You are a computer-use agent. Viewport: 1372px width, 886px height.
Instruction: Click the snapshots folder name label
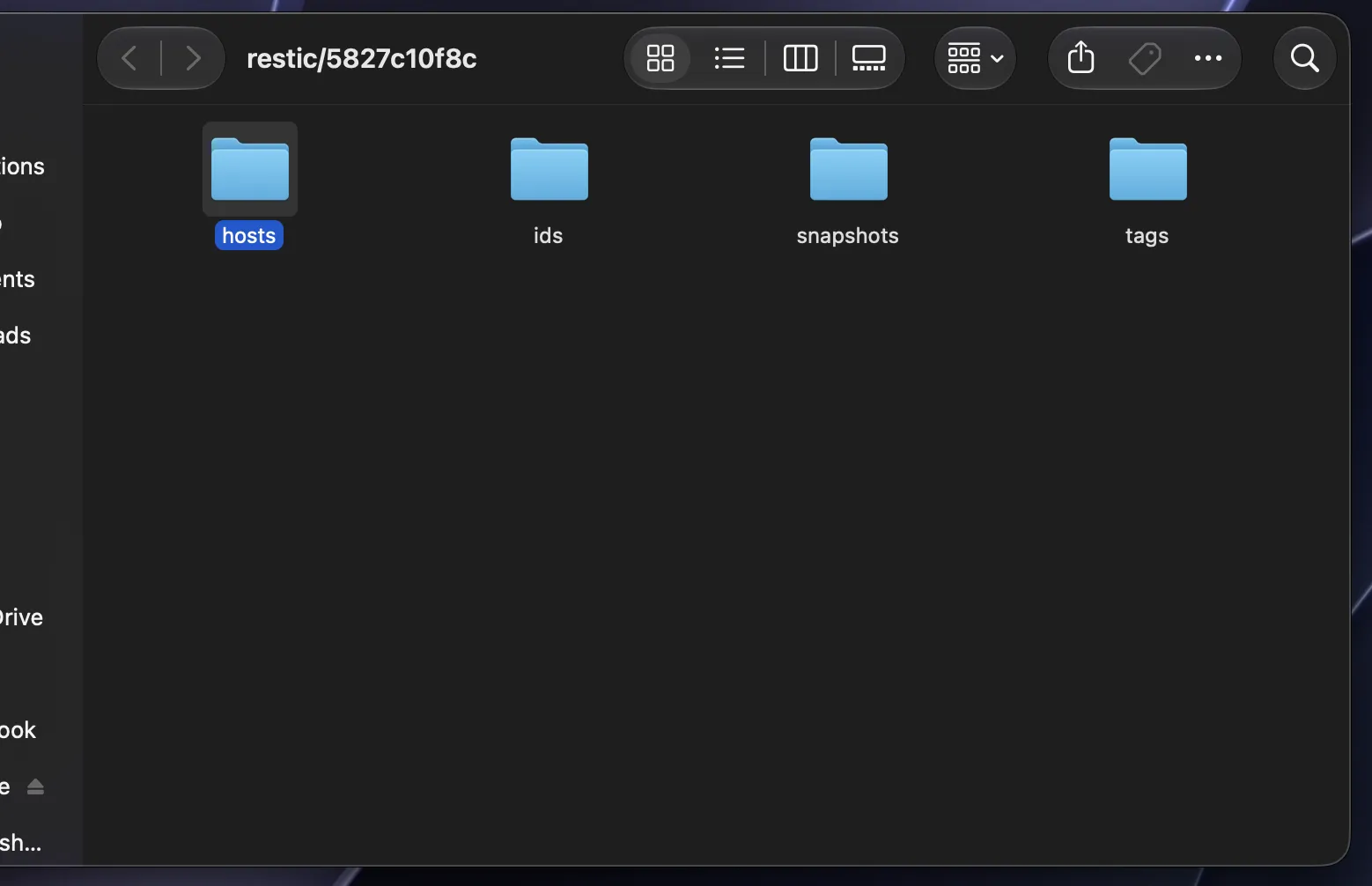pyautogui.click(x=848, y=235)
